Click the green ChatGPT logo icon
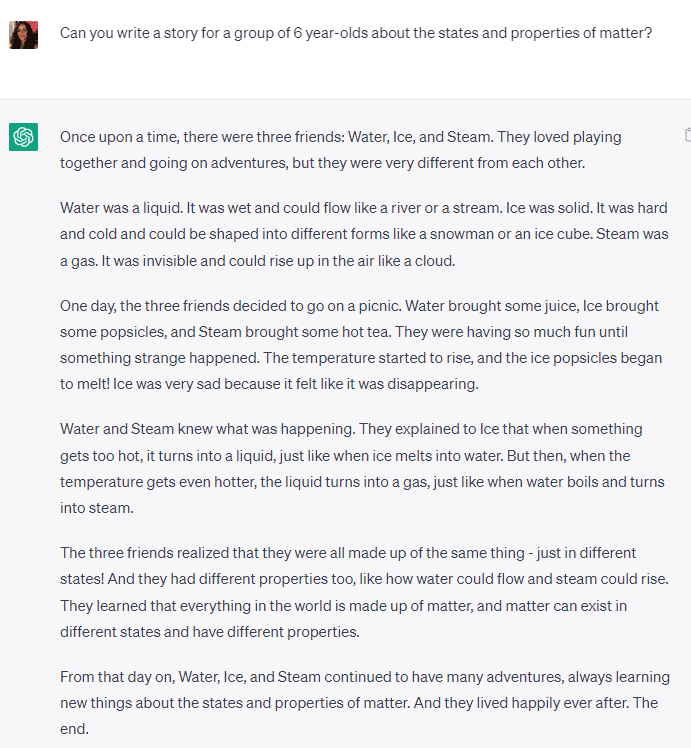 (23, 137)
